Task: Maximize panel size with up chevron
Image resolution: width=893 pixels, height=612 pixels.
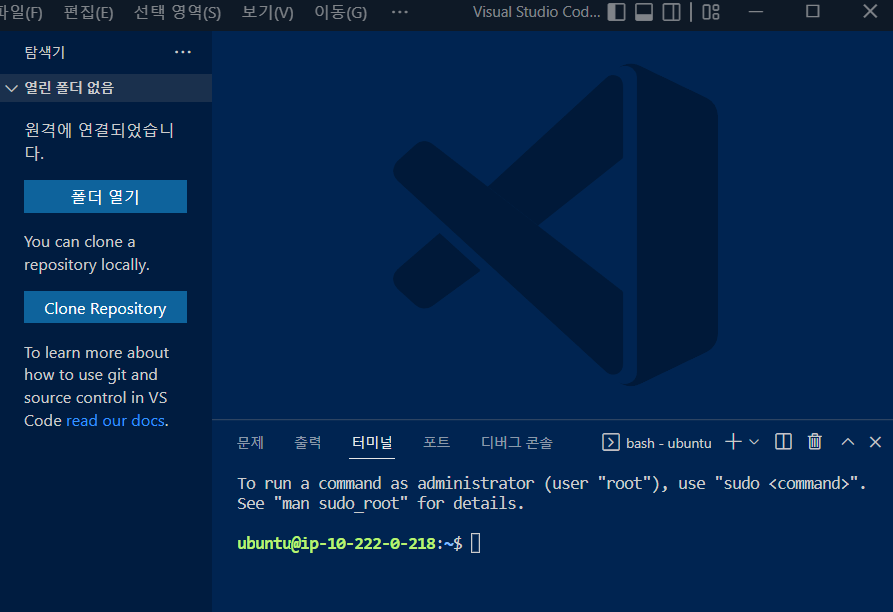Action: point(848,442)
